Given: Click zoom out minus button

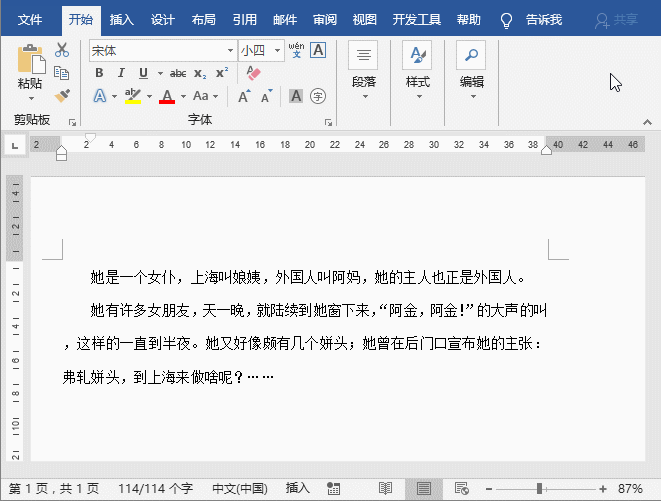Looking at the screenshot, I should coord(489,489).
